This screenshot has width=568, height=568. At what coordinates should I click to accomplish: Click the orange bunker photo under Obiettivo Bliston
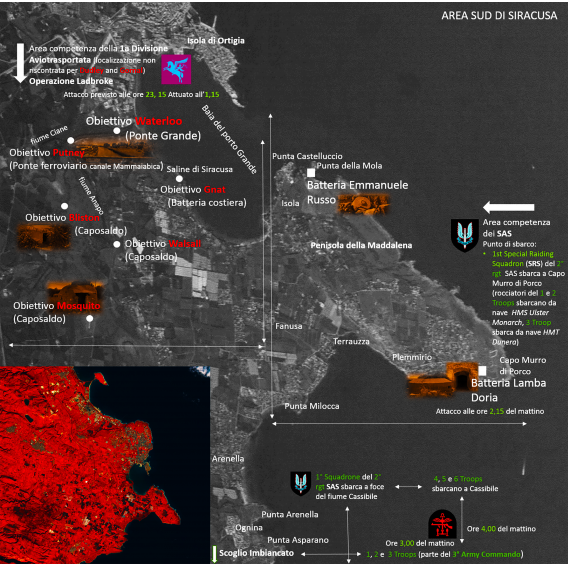pyautogui.click(x=44, y=237)
